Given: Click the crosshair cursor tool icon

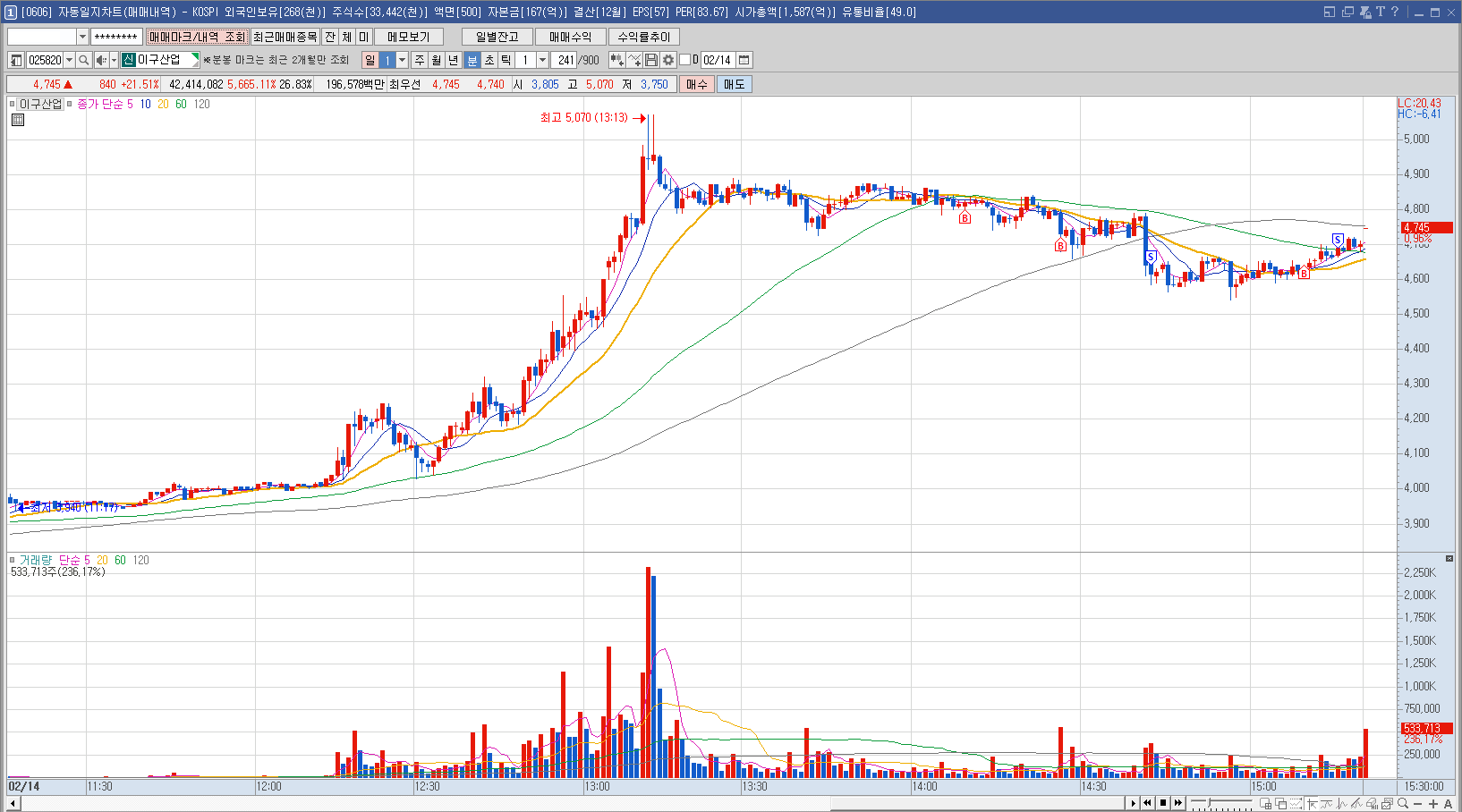Looking at the screenshot, I should [x=1313, y=803].
